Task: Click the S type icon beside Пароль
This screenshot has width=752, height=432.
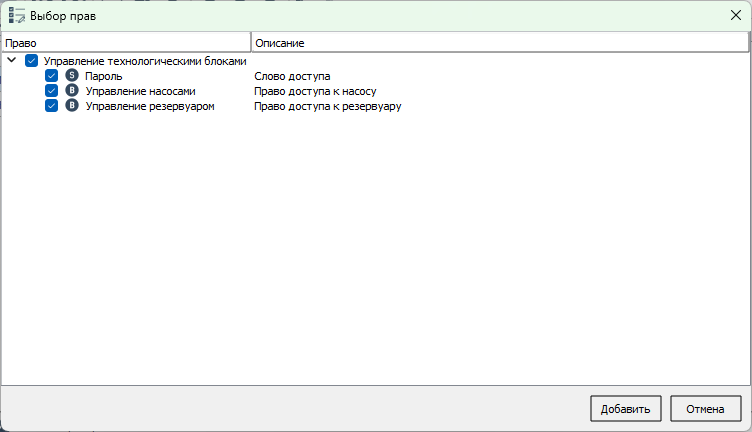Action: tap(72, 76)
